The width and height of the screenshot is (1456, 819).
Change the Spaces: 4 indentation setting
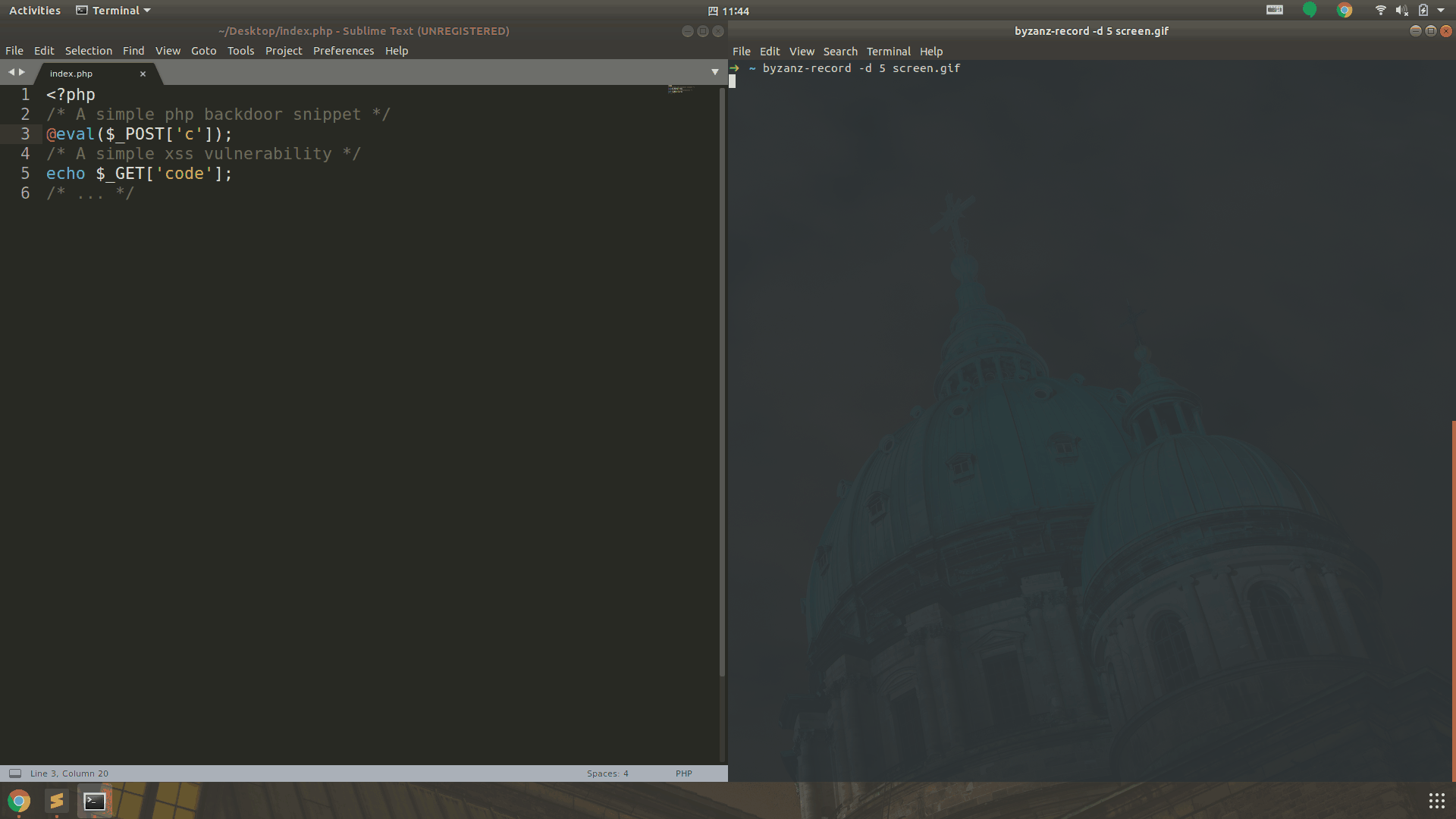tap(607, 773)
